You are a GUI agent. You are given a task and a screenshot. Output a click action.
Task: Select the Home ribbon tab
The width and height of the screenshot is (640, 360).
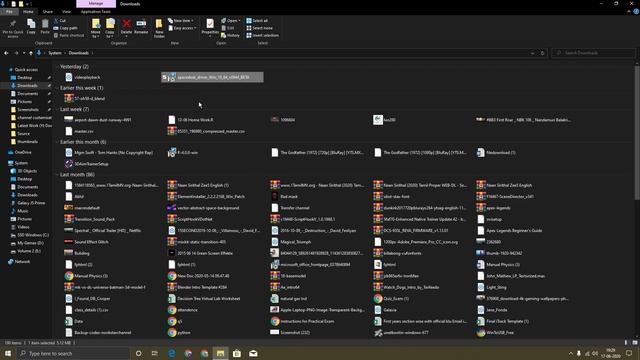click(28, 12)
